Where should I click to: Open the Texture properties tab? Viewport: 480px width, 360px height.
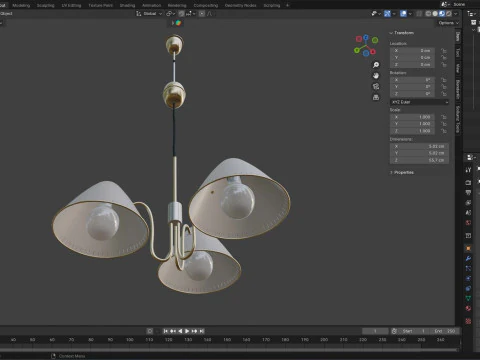click(468, 321)
